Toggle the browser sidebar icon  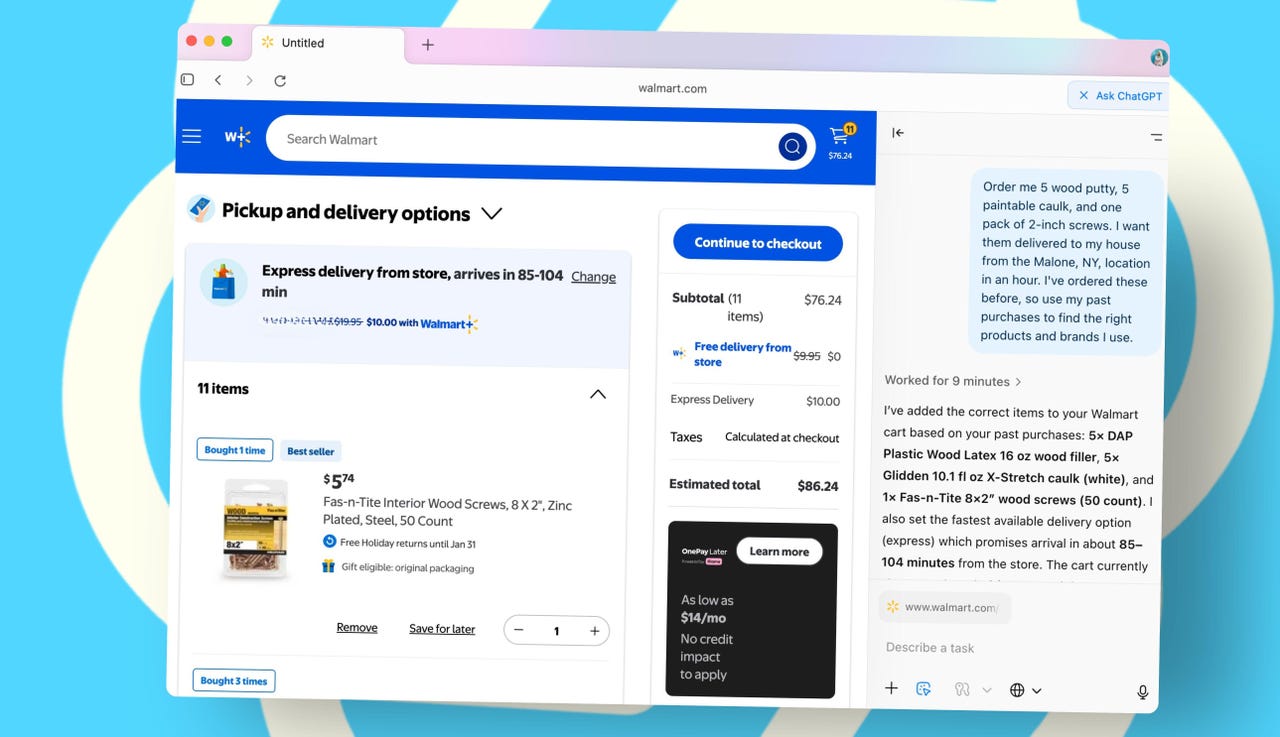[187, 80]
